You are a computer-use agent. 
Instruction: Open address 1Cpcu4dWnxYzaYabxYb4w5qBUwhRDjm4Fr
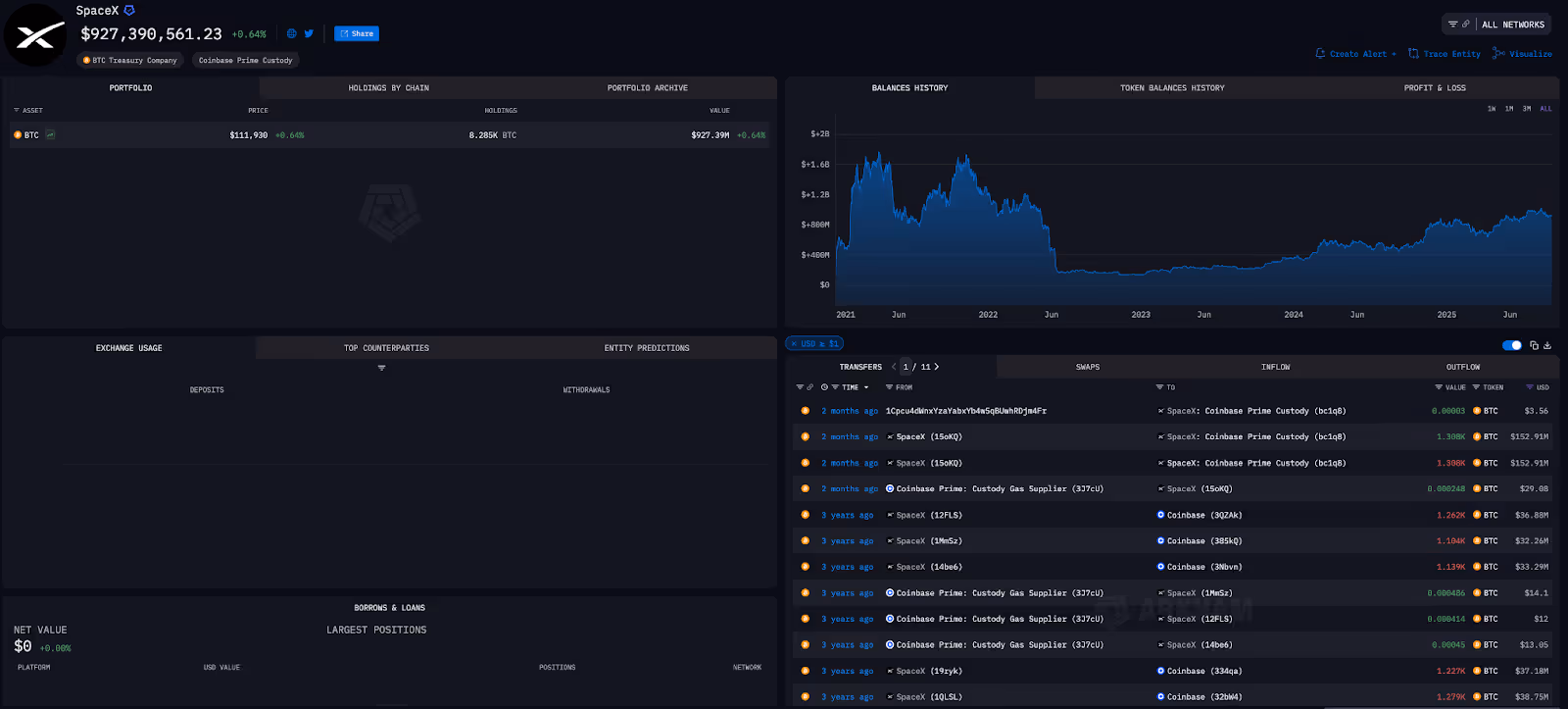[x=966, y=411]
